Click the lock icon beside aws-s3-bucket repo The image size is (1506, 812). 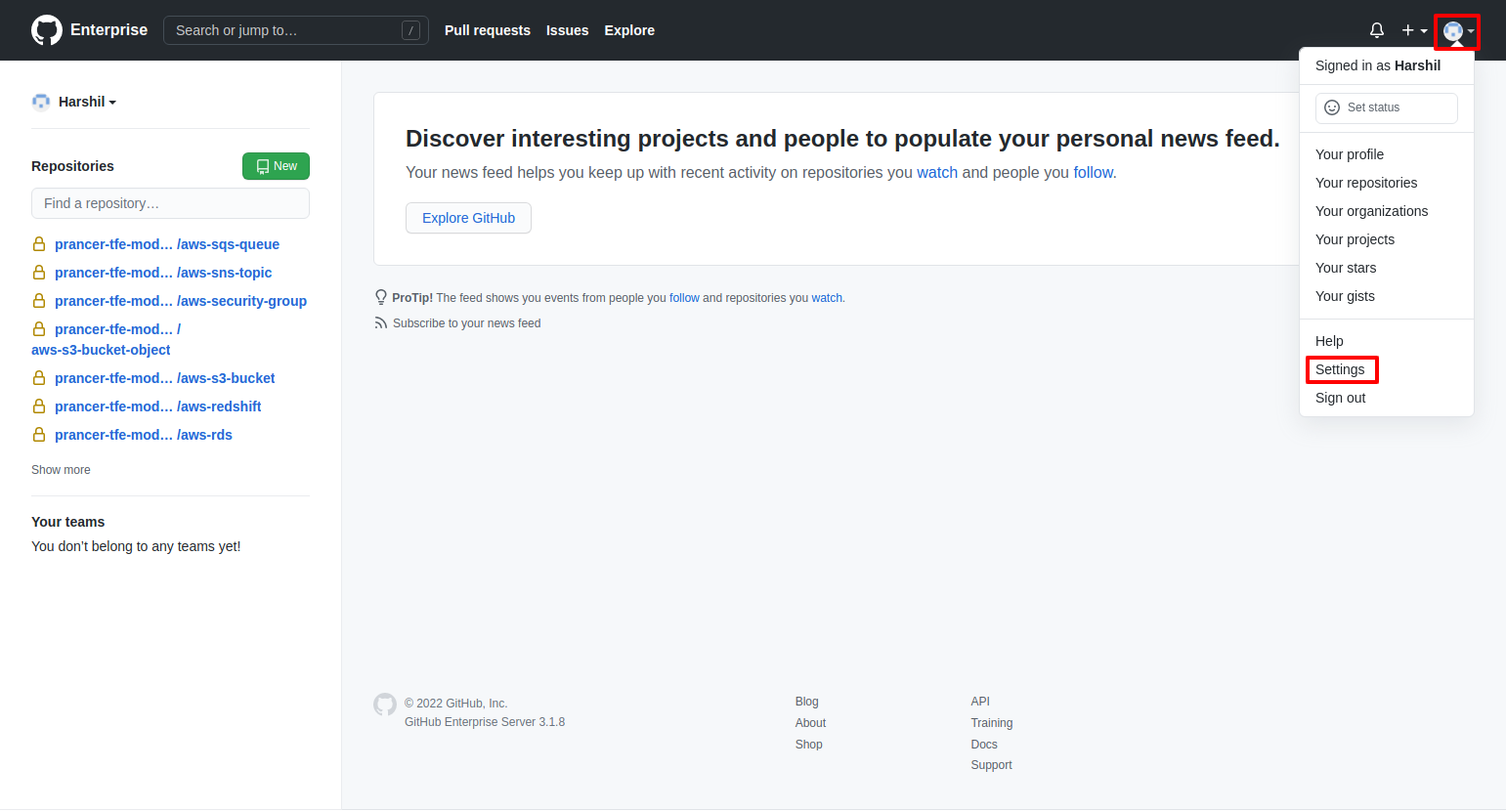tap(39, 378)
